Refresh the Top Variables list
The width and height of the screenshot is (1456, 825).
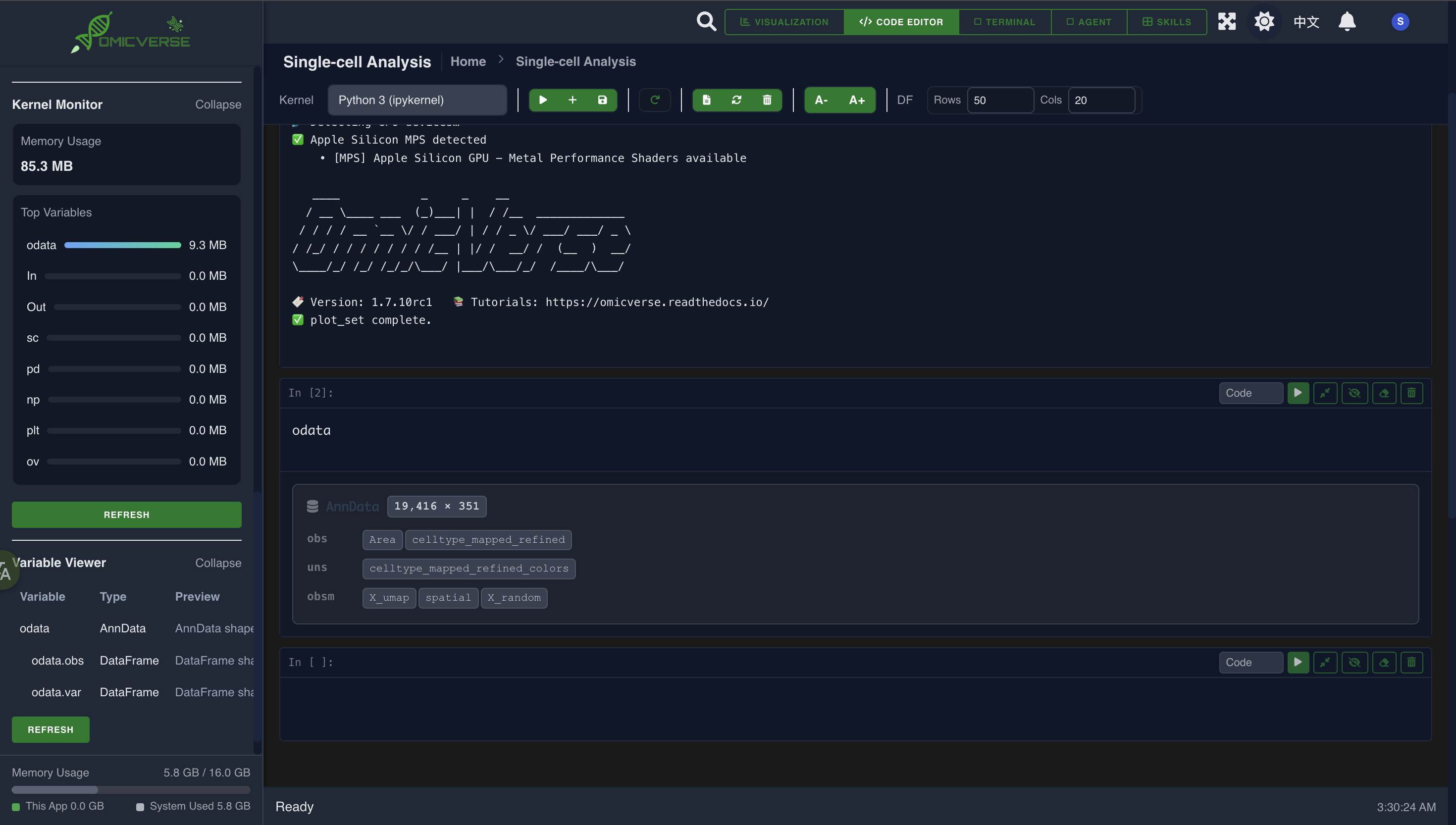click(x=126, y=515)
